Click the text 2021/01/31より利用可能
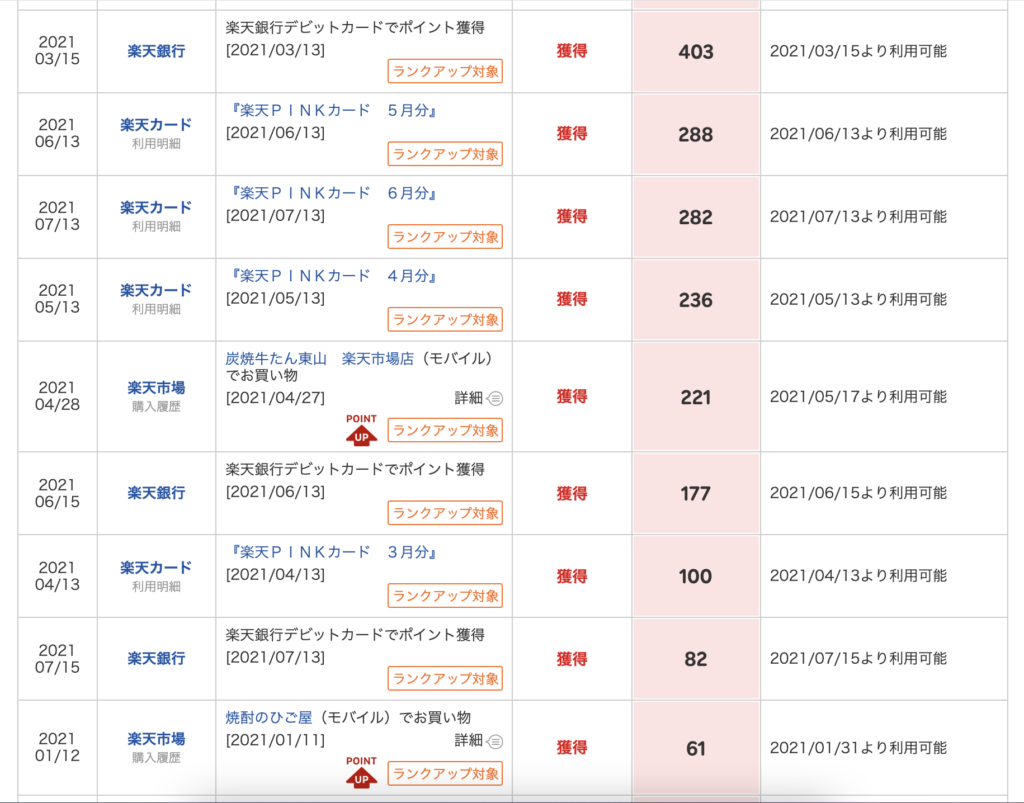1024x803 pixels. [x=858, y=748]
